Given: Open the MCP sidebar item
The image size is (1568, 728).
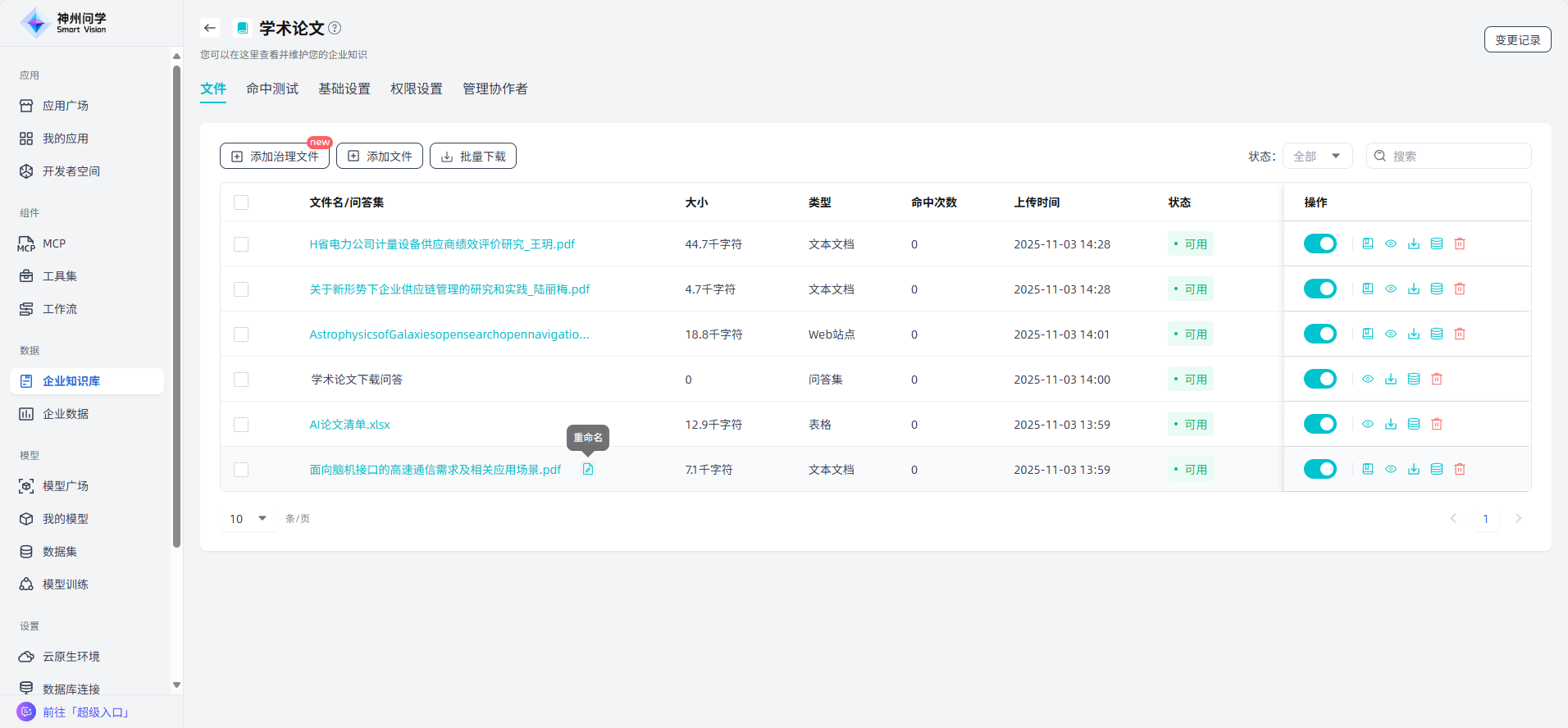Looking at the screenshot, I should 54,243.
